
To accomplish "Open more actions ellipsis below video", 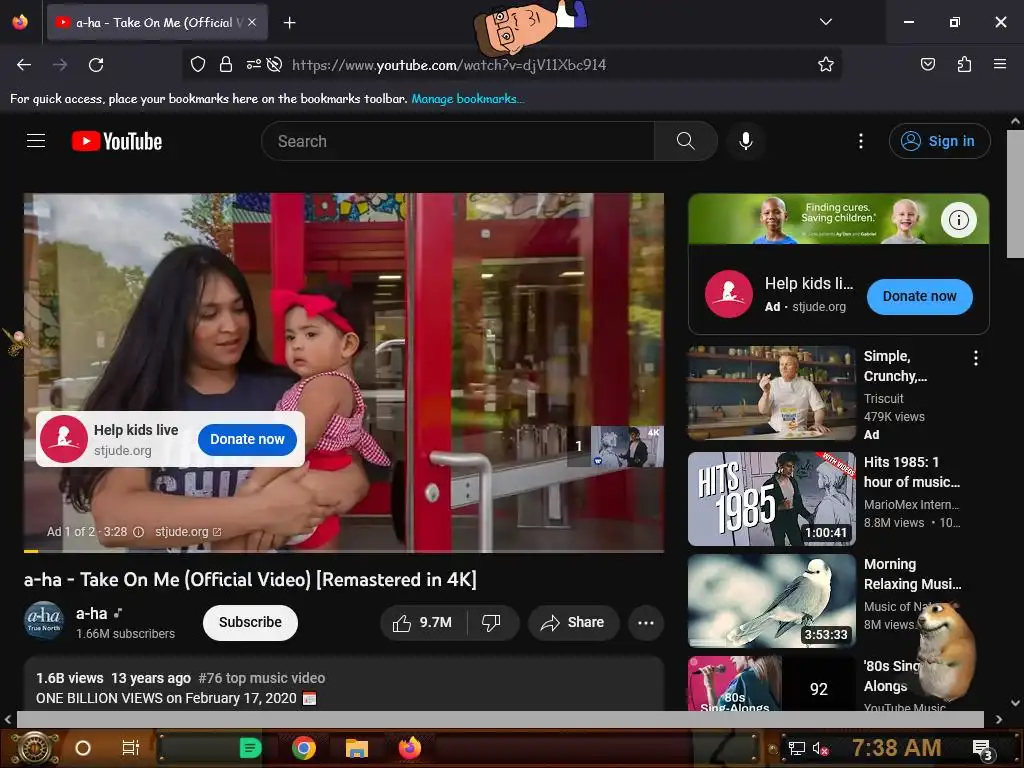I will (646, 622).
